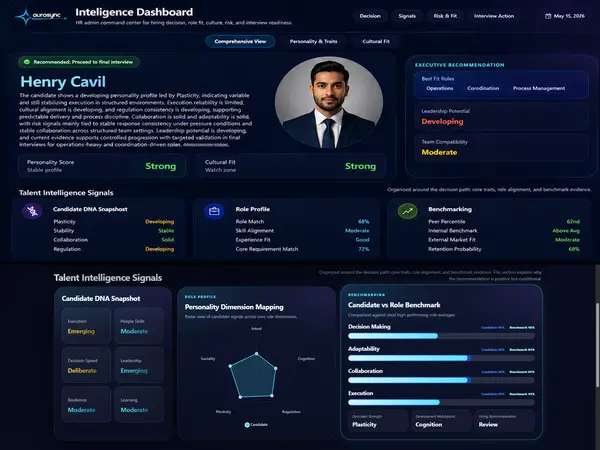Click the Leadership Potential Developing card
Image resolution: width=600 pixels, height=450 pixels.
click(x=501, y=117)
